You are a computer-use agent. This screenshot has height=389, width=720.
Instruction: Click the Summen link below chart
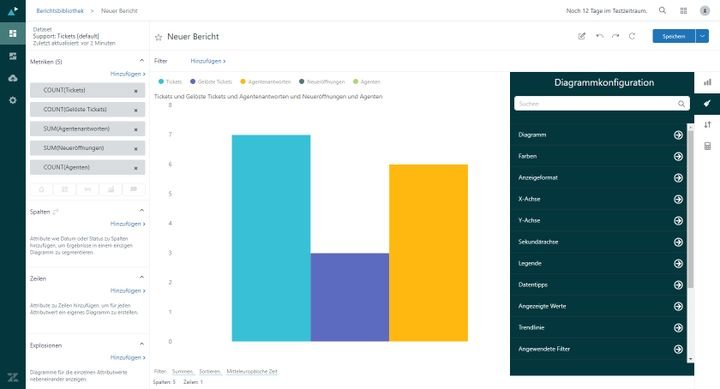click(x=183, y=371)
